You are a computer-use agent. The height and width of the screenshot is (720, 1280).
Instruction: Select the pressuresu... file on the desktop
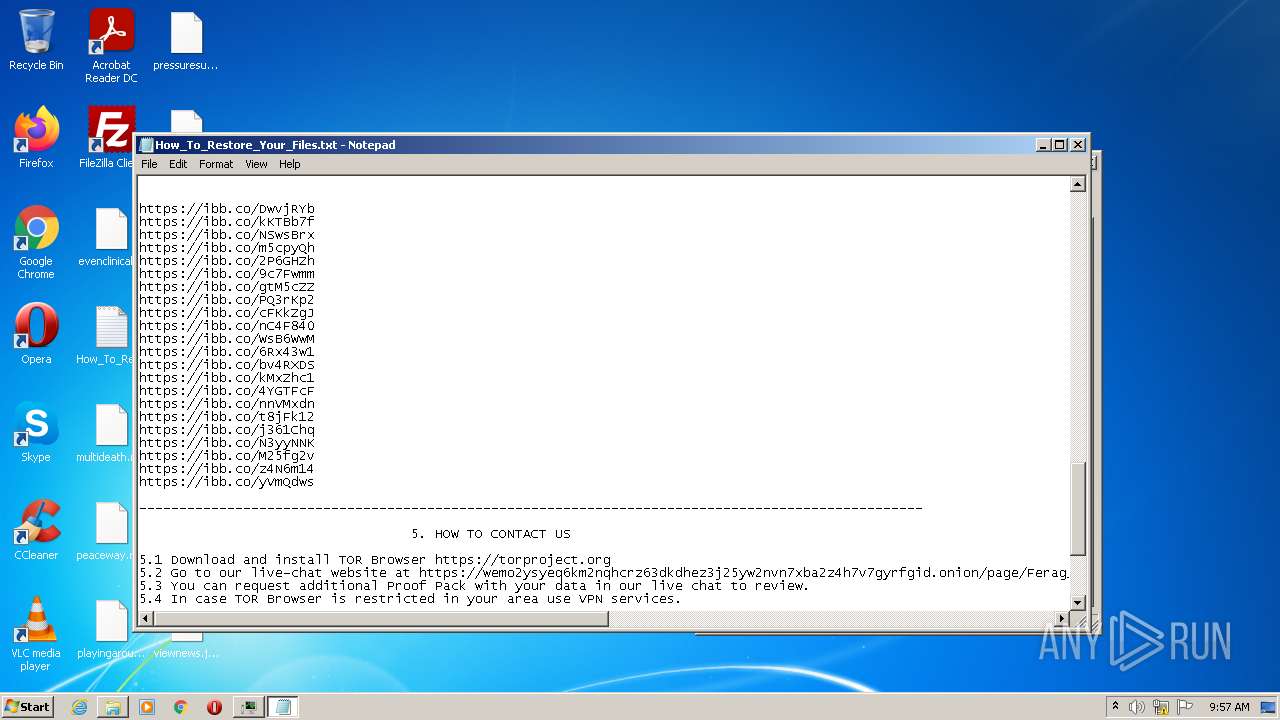point(186,41)
